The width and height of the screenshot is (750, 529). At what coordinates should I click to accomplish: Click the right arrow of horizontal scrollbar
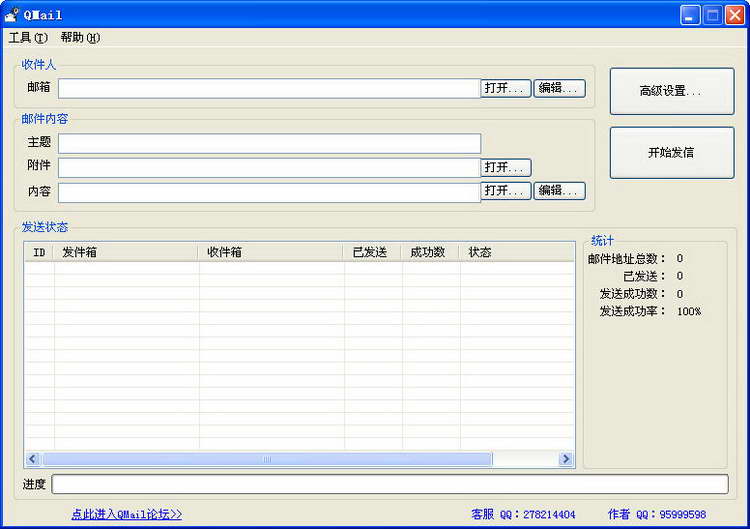point(566,459)
